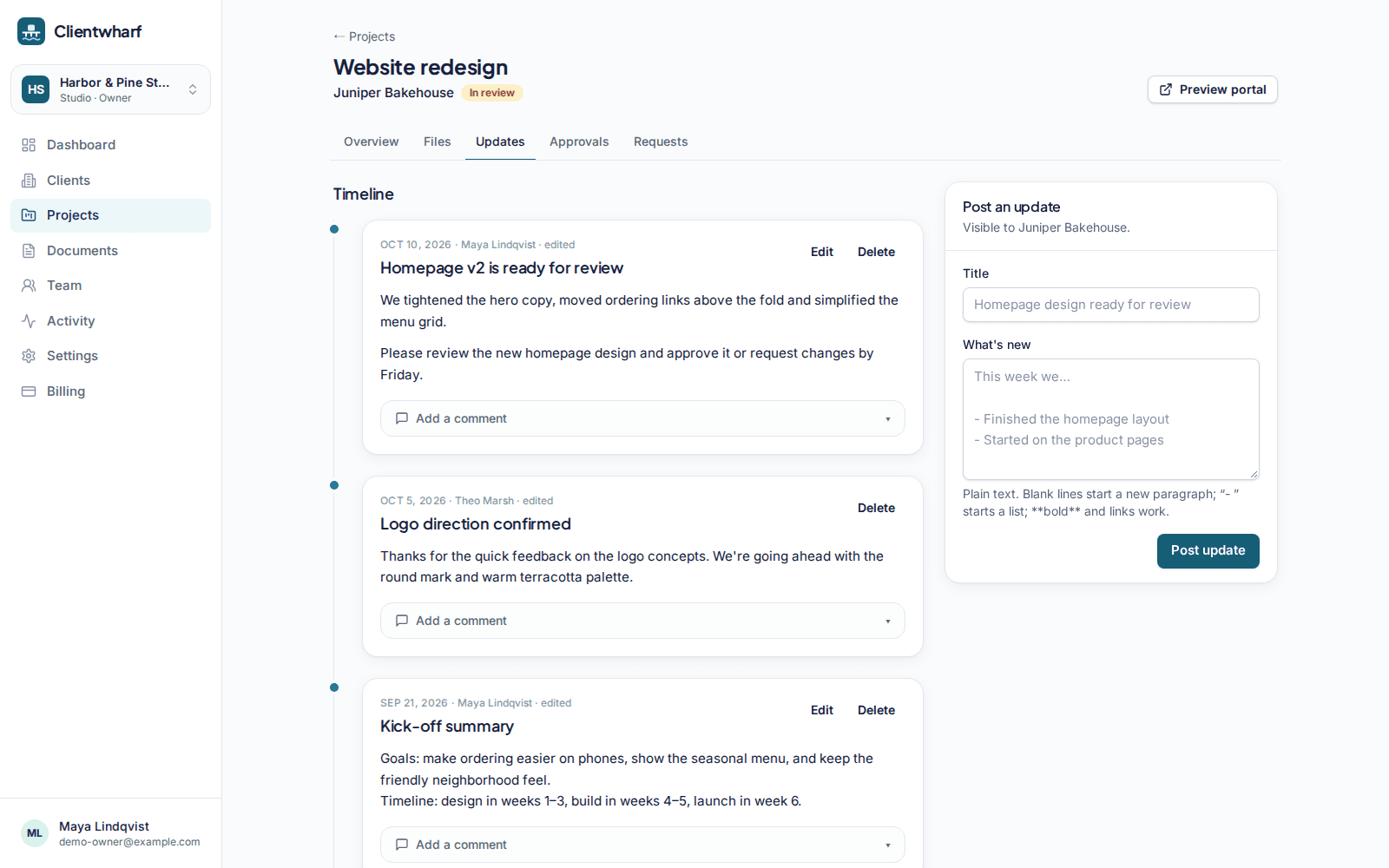Click the Website redesign project heading
The image size is (1389, 868).
(421, 67)
